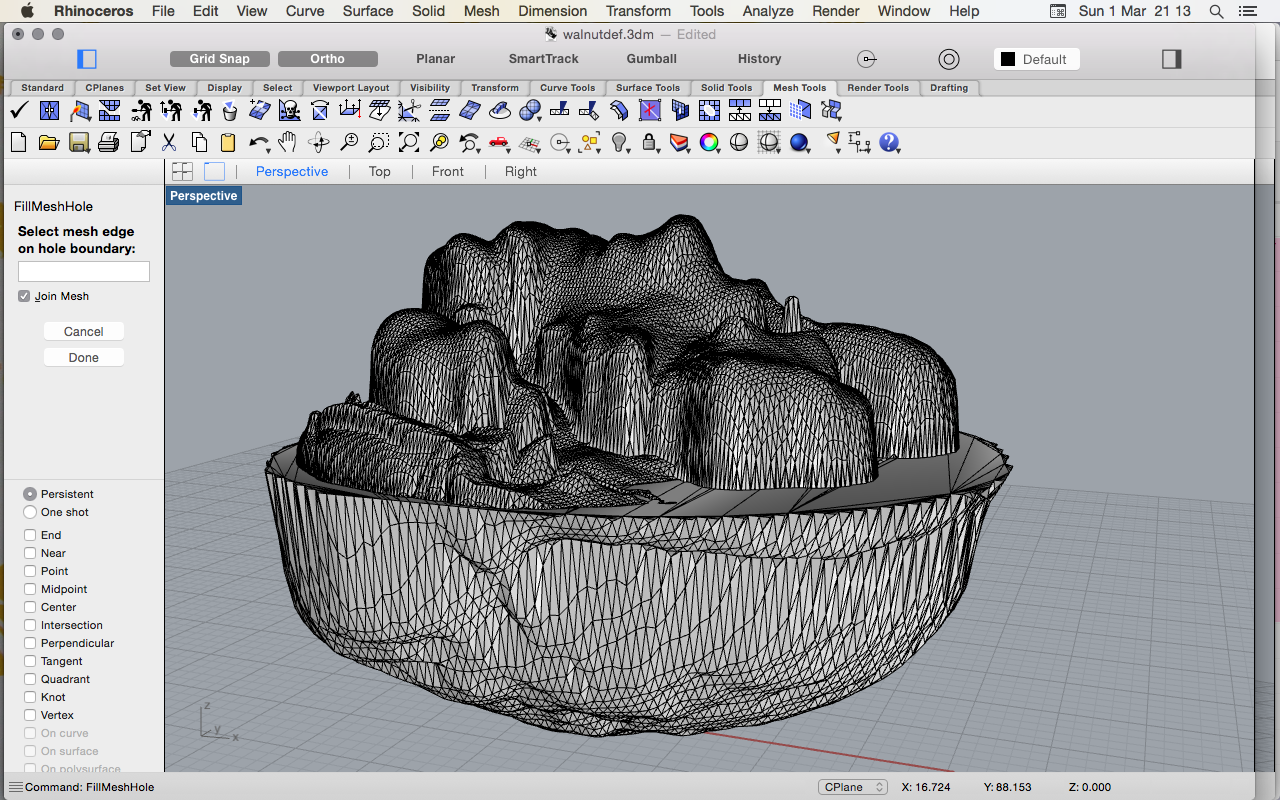Image resolution: width=1280 pixels, height=800 pixels.
Task: Toggle the History recording button
Action: coord(760,59)
